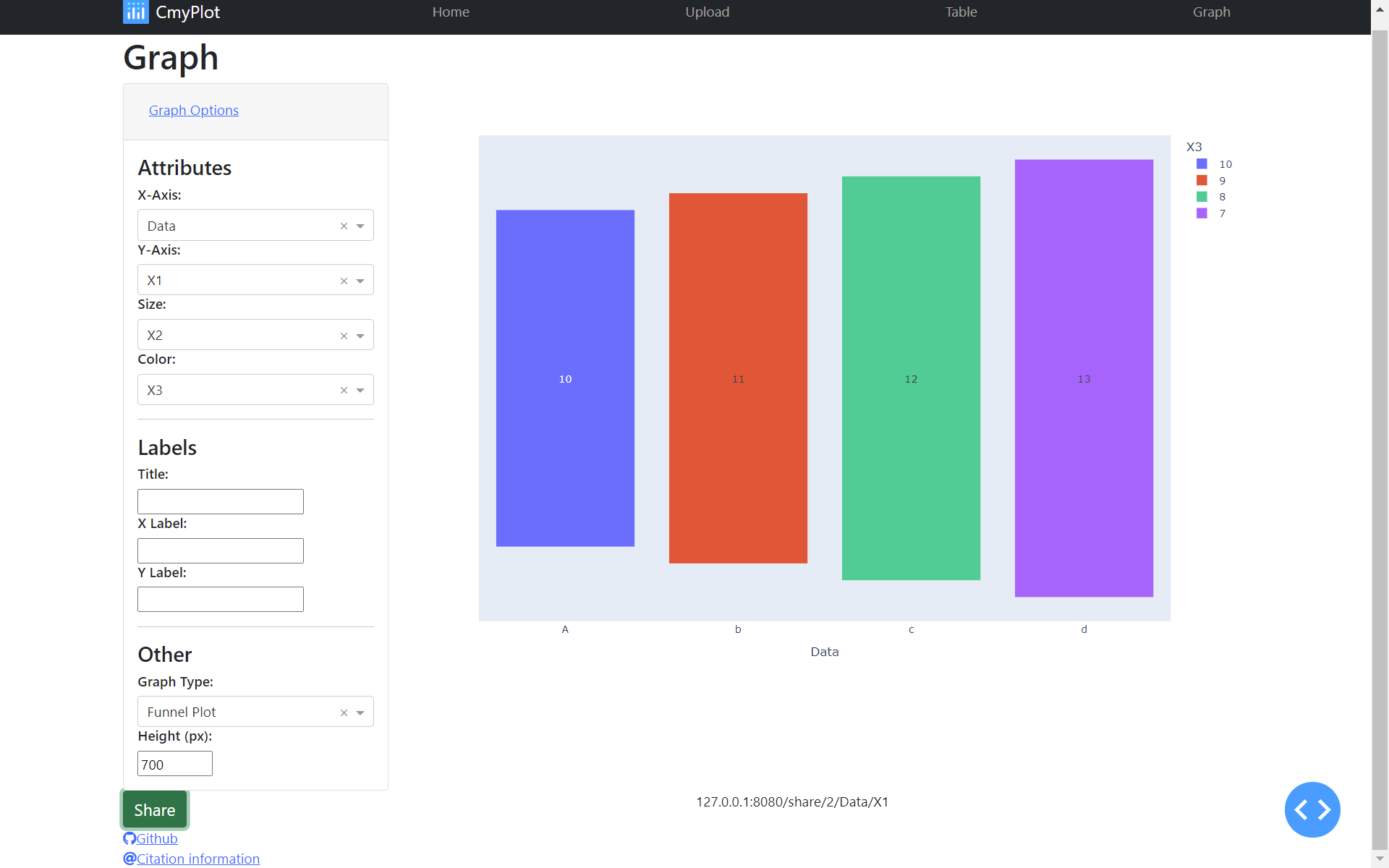Viewport: 1389px width, 868px height.
Task: Clear the Funnel Plot graph type
Action: tap(344, 713)
